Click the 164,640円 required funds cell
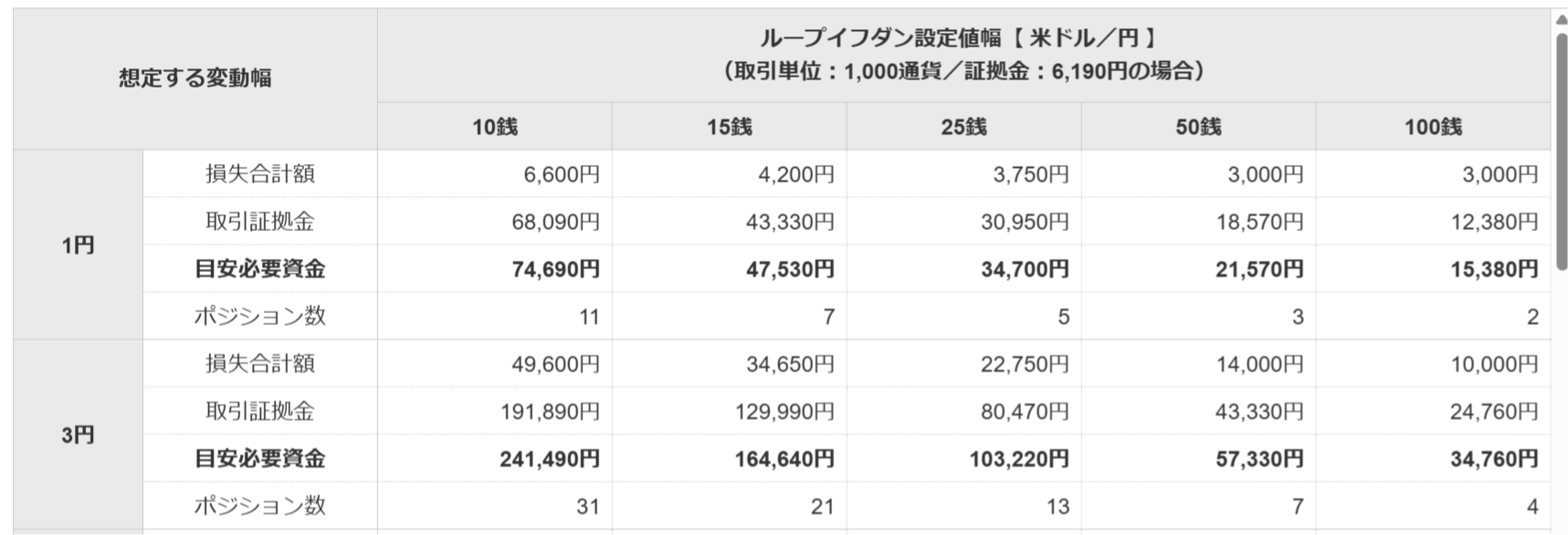Viewport: 1568px width, 535px height. pos(784,459)
